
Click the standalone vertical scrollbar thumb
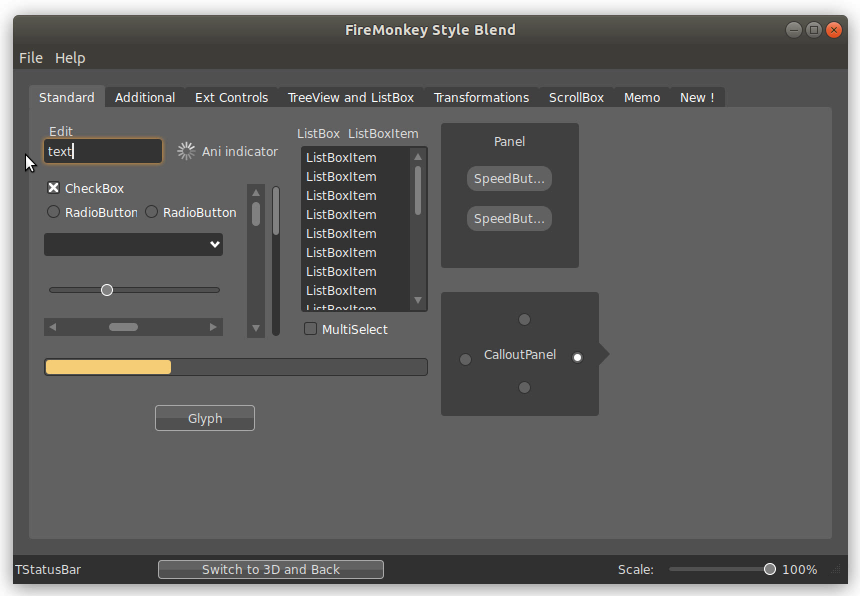[256, 214]
